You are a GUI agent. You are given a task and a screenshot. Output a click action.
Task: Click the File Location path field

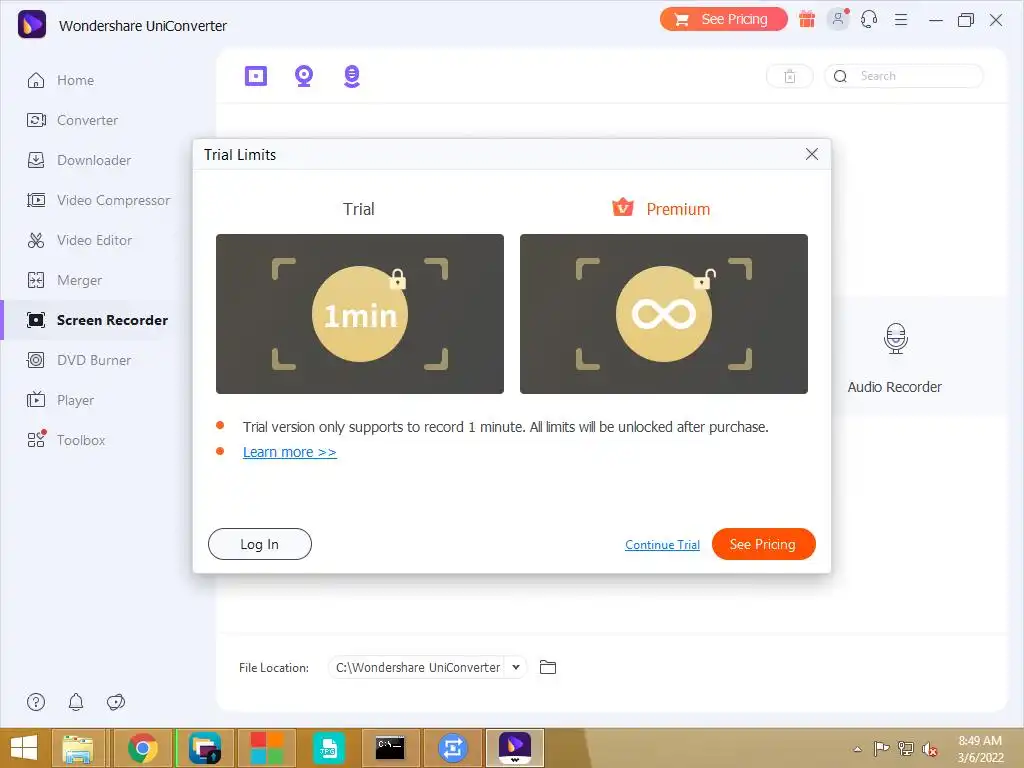click(418, 667)
